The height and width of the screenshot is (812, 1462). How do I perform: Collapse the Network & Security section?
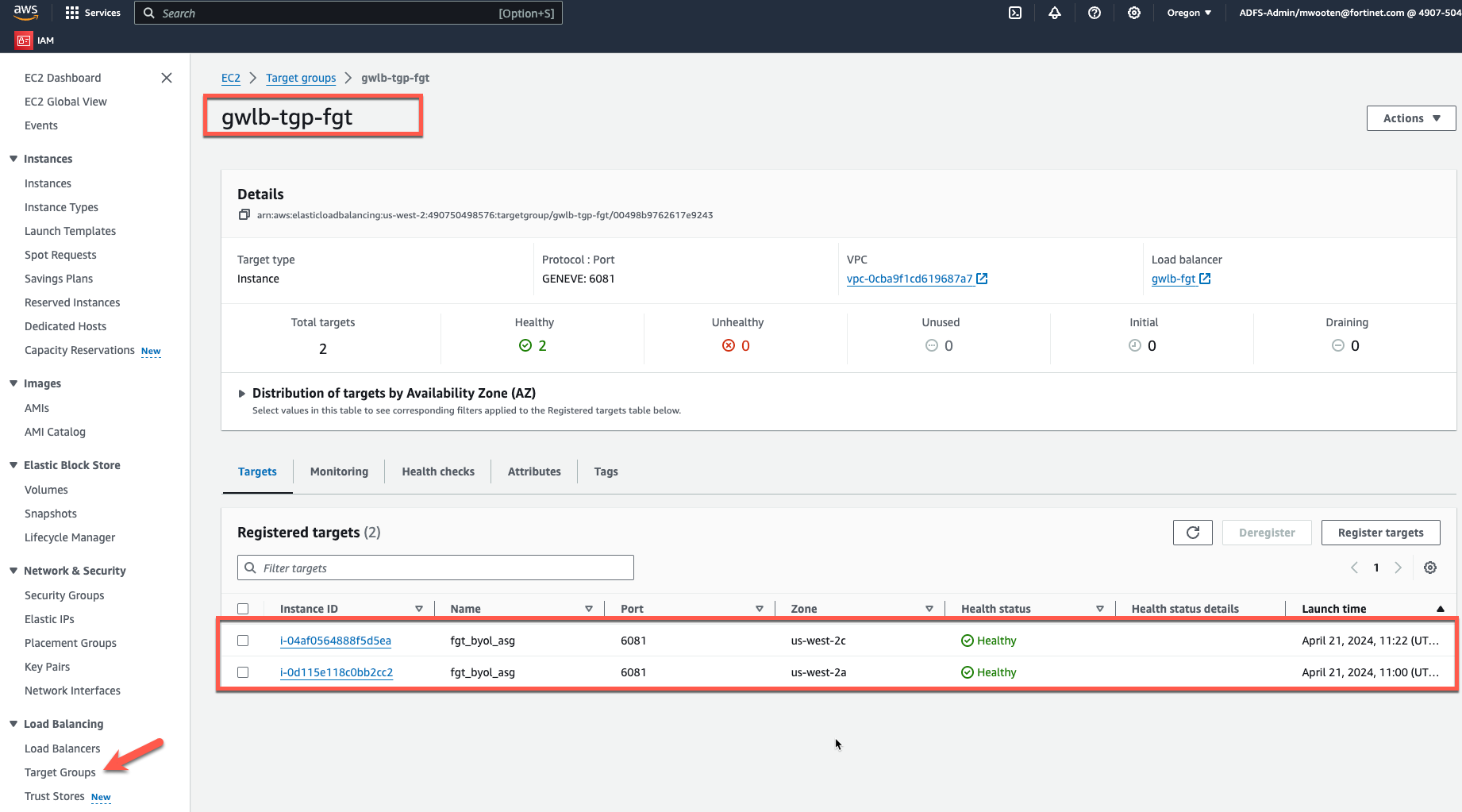coord(13,571)
